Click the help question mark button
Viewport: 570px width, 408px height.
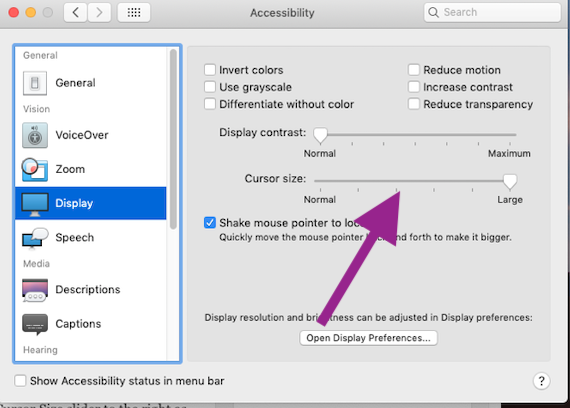coord(541,381)
